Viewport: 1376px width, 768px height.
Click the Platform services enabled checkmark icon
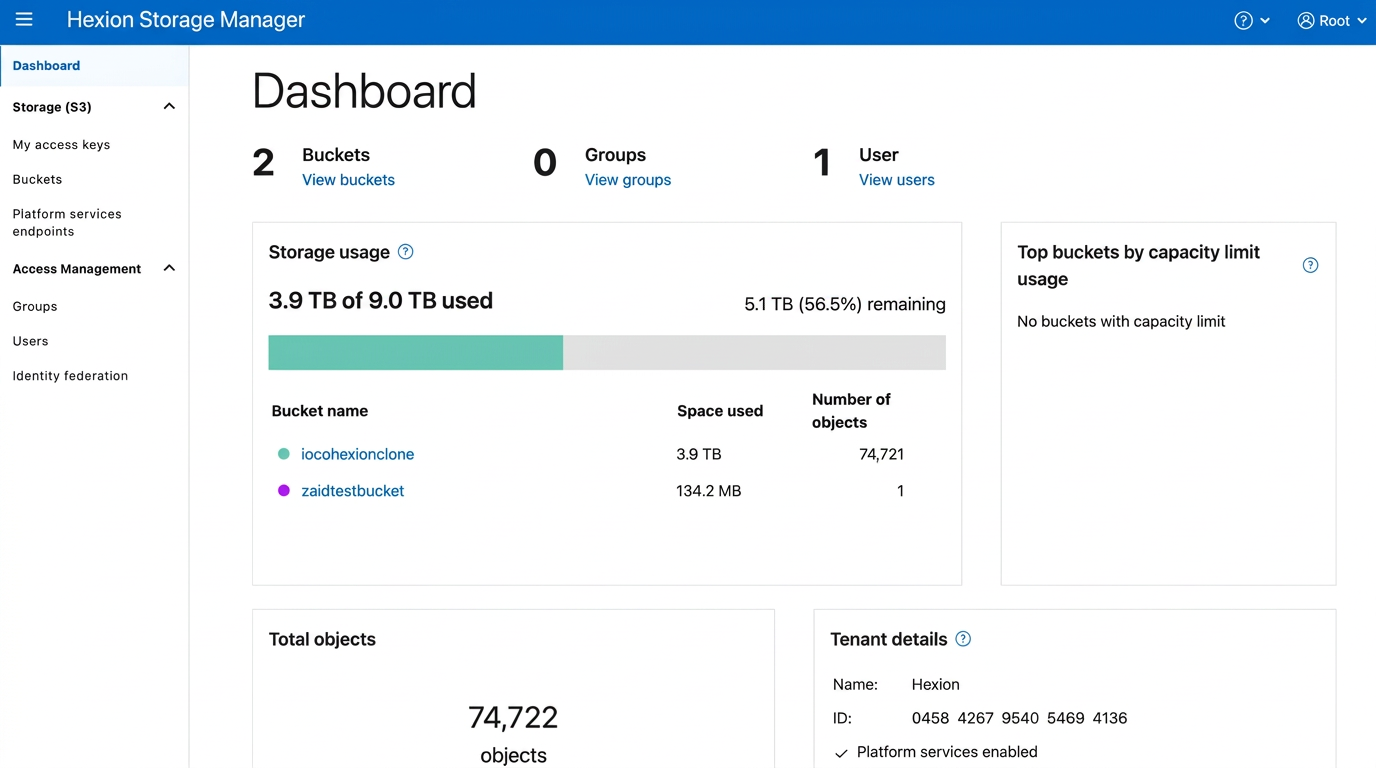[x=841, y=753]
